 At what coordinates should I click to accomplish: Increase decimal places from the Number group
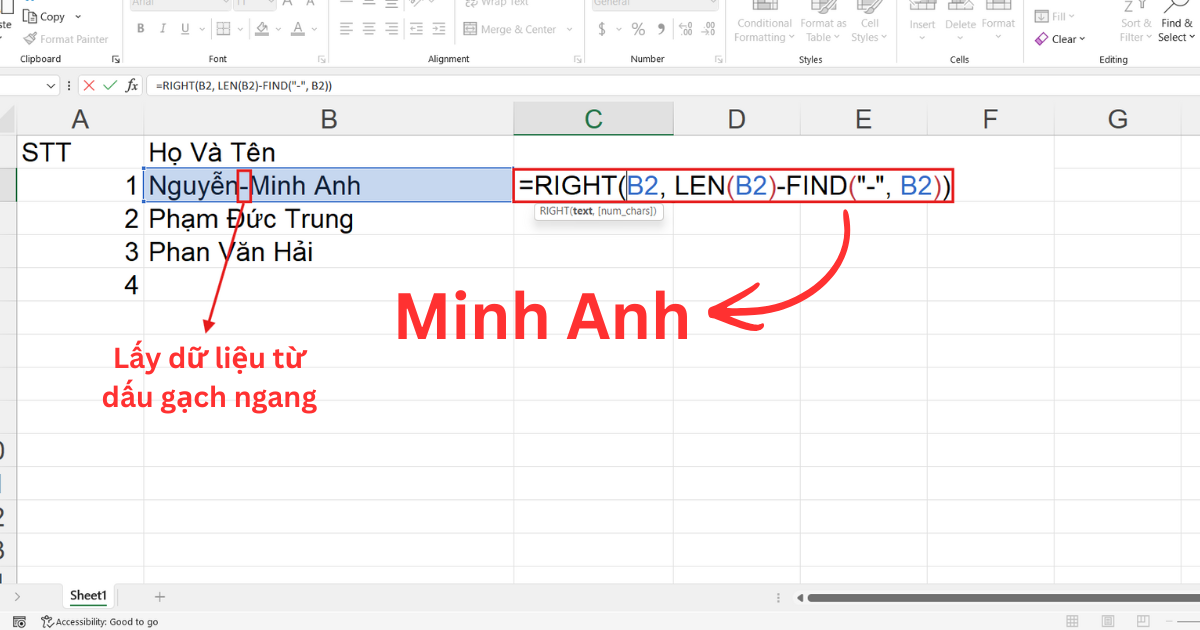[x=685, y=28]
